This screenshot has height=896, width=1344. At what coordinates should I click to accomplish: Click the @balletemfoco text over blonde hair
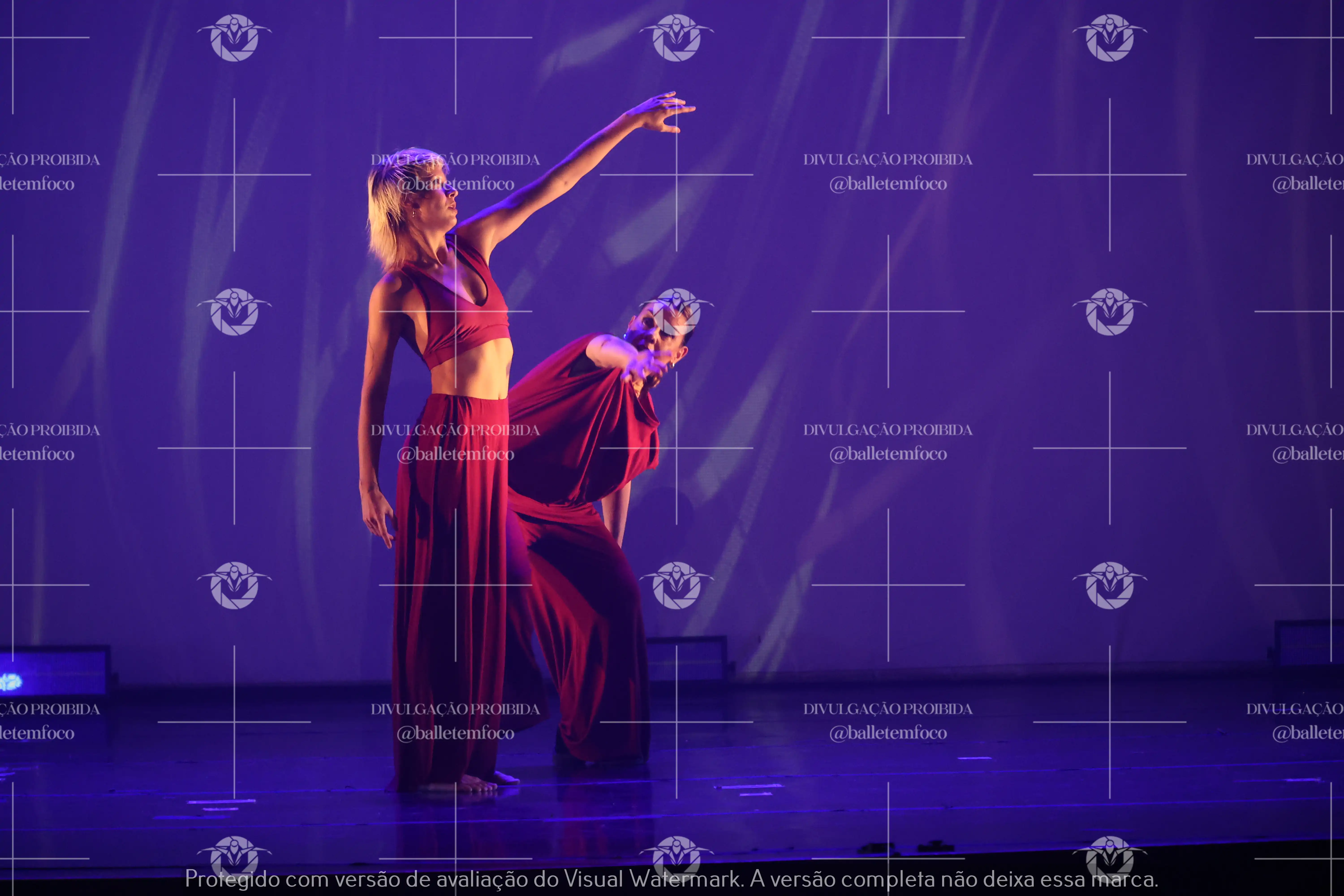(455, 184)
